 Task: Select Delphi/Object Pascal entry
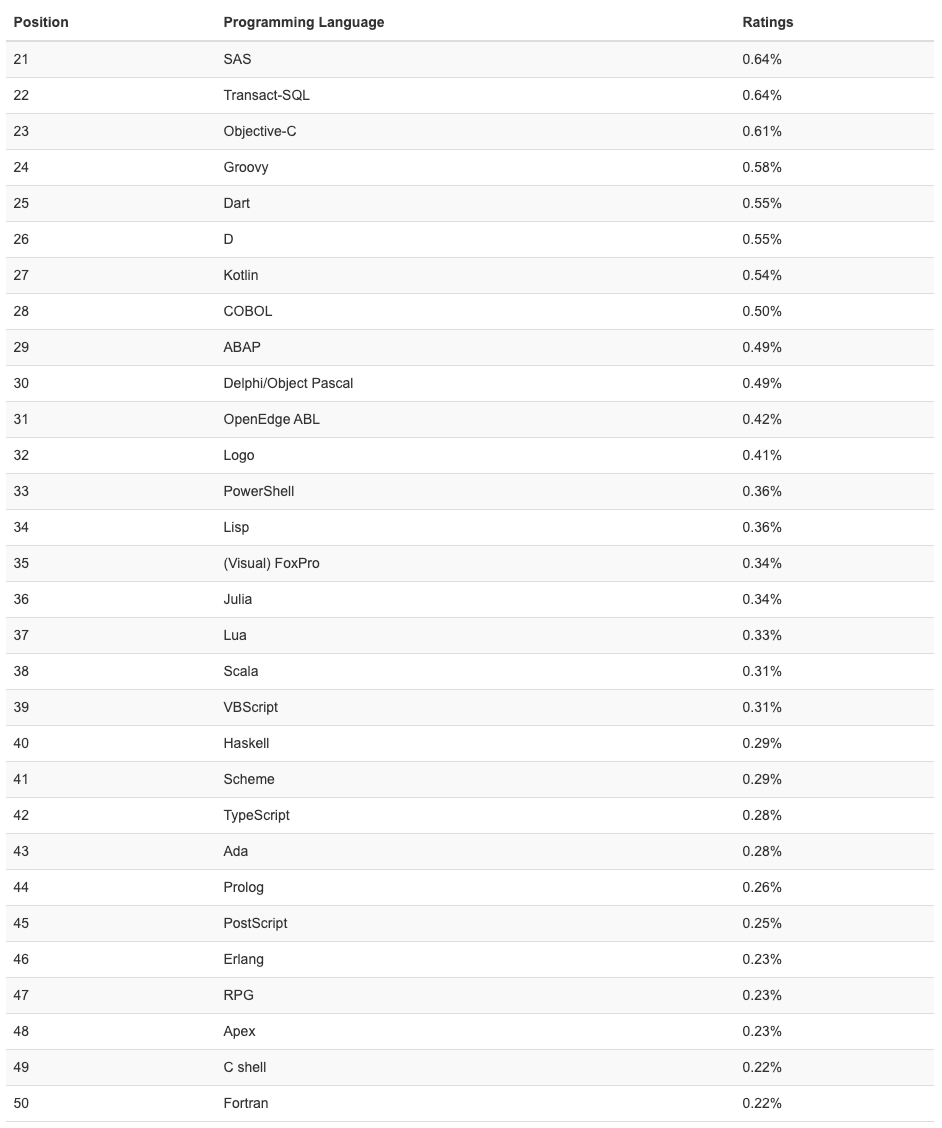pyautogui.click(x=288, y=383)
